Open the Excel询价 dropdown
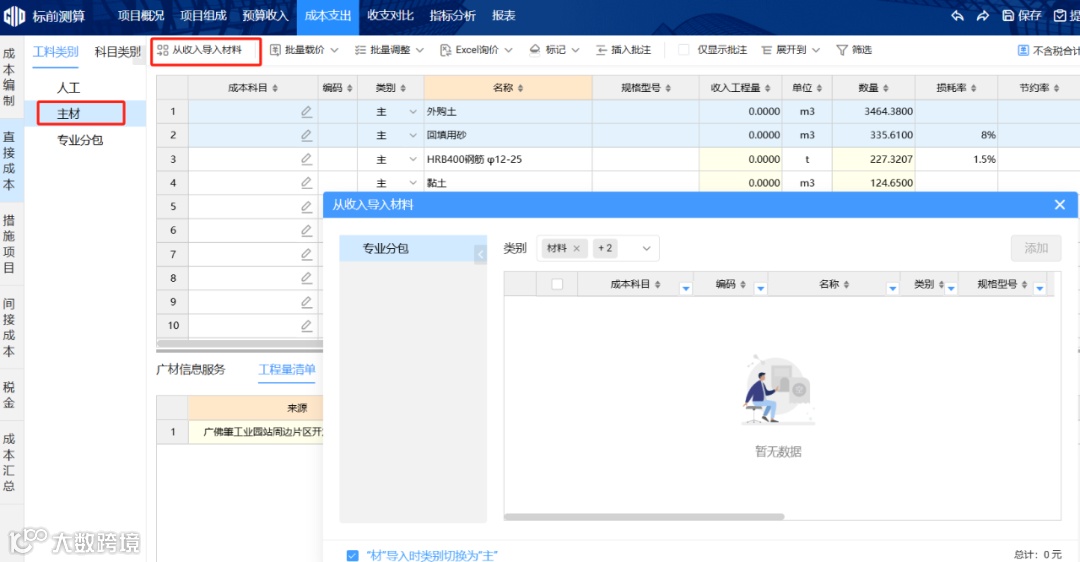 [476, 50]
